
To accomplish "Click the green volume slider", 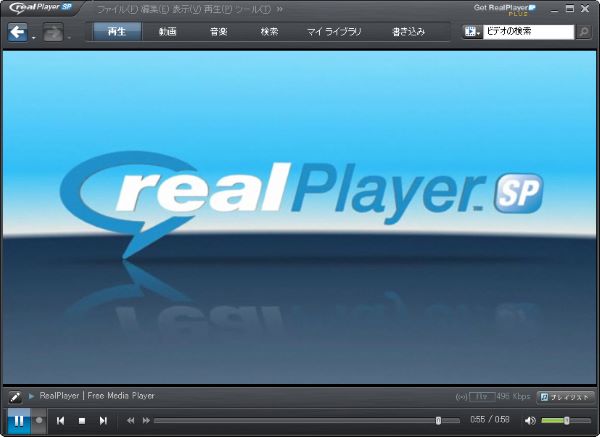I will (x=566, y=421).
